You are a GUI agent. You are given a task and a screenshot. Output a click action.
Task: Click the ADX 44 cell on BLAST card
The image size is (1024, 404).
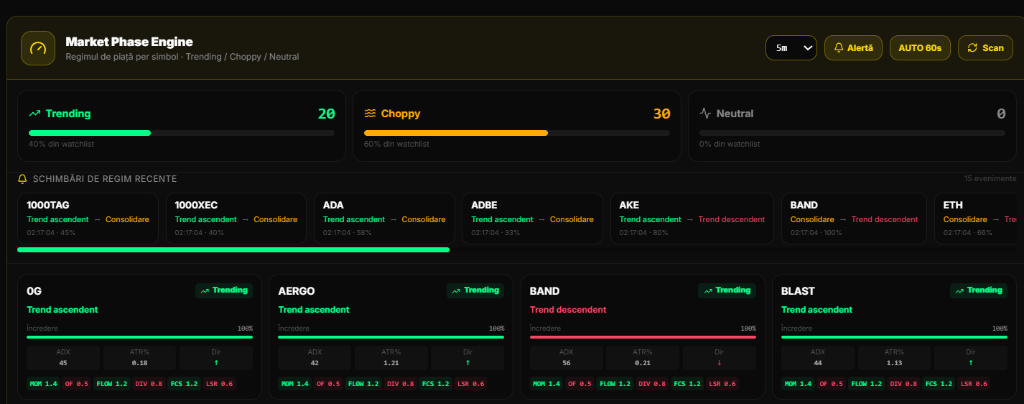click(818, 358)
